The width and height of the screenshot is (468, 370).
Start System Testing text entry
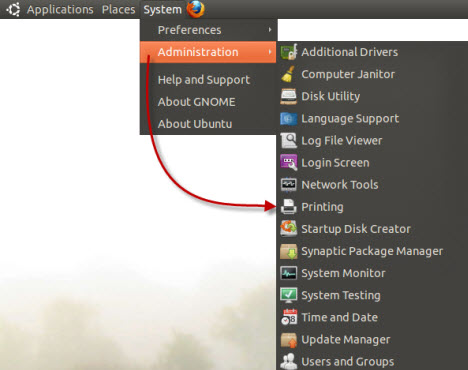[341, 295]
